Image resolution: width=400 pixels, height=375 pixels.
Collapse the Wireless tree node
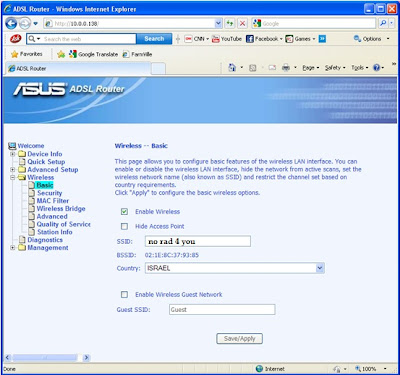coord(13,177)
